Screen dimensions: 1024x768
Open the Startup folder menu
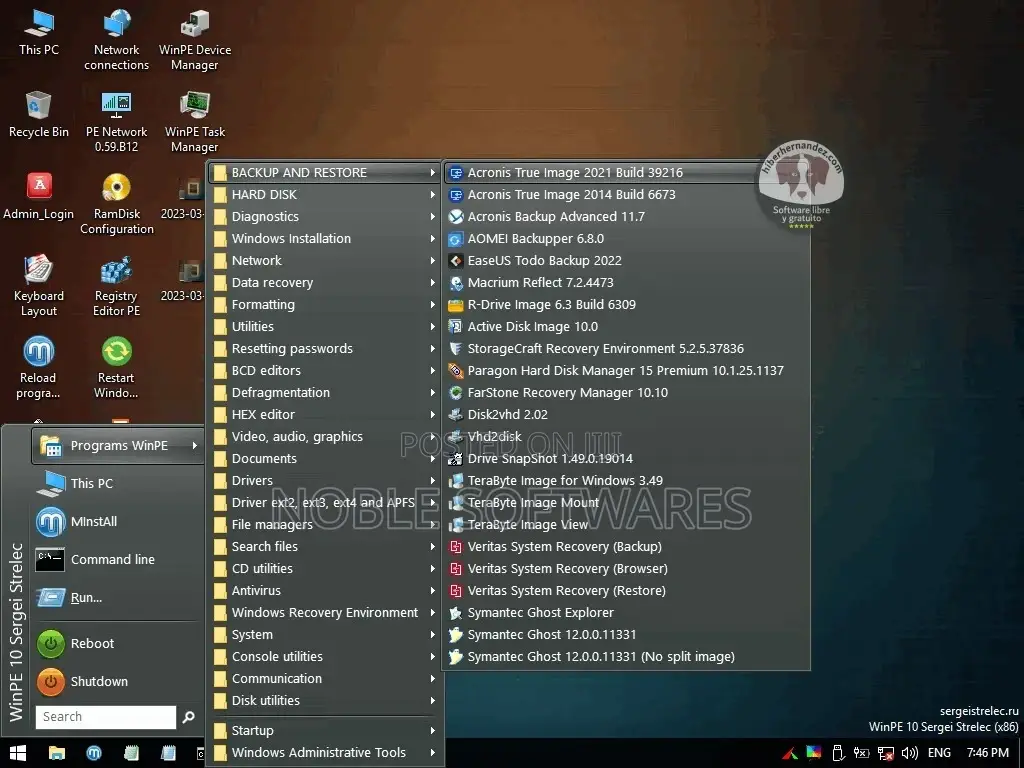click(325, 730)
